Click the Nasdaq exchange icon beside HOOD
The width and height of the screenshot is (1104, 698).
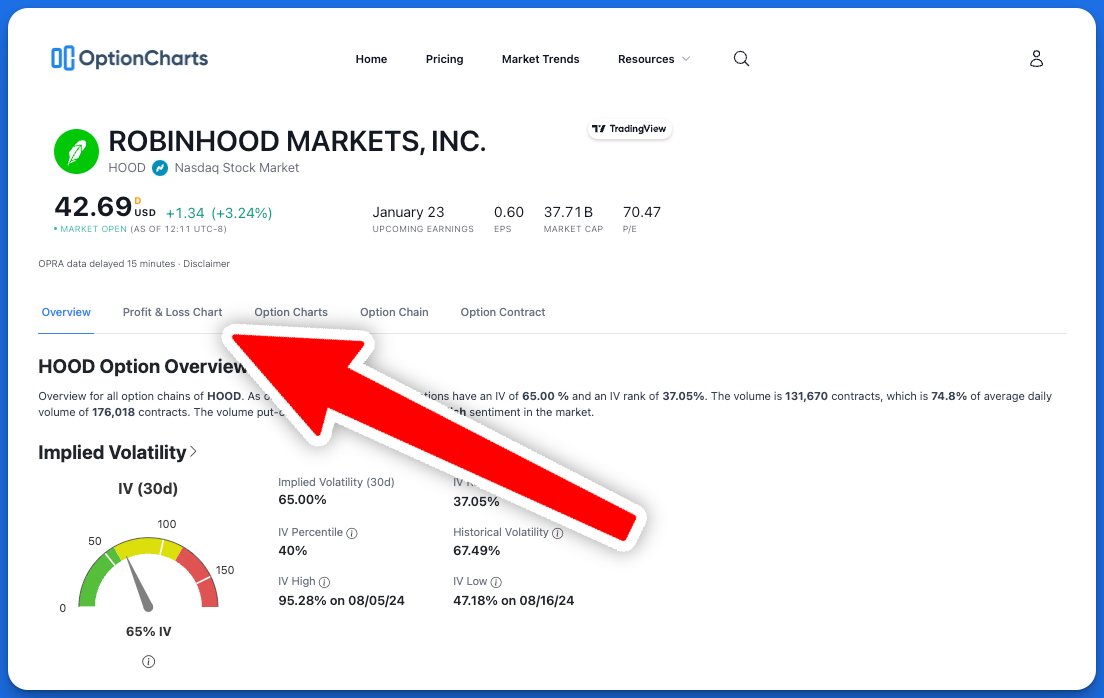pos(160,168)
